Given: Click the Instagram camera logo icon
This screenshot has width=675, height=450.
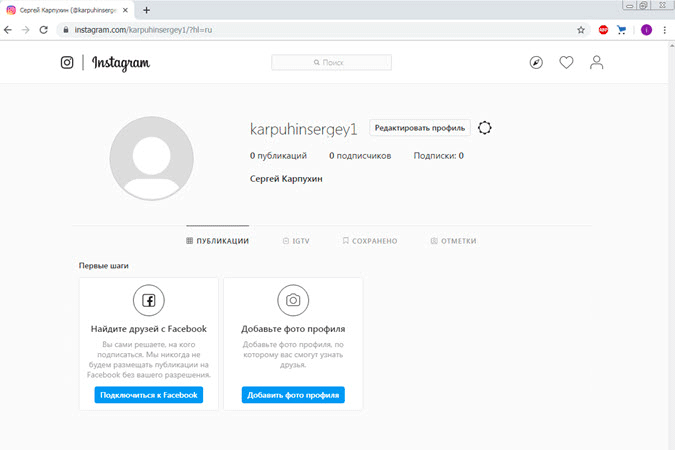Looking at the screenshot, I should coord(67,62).
